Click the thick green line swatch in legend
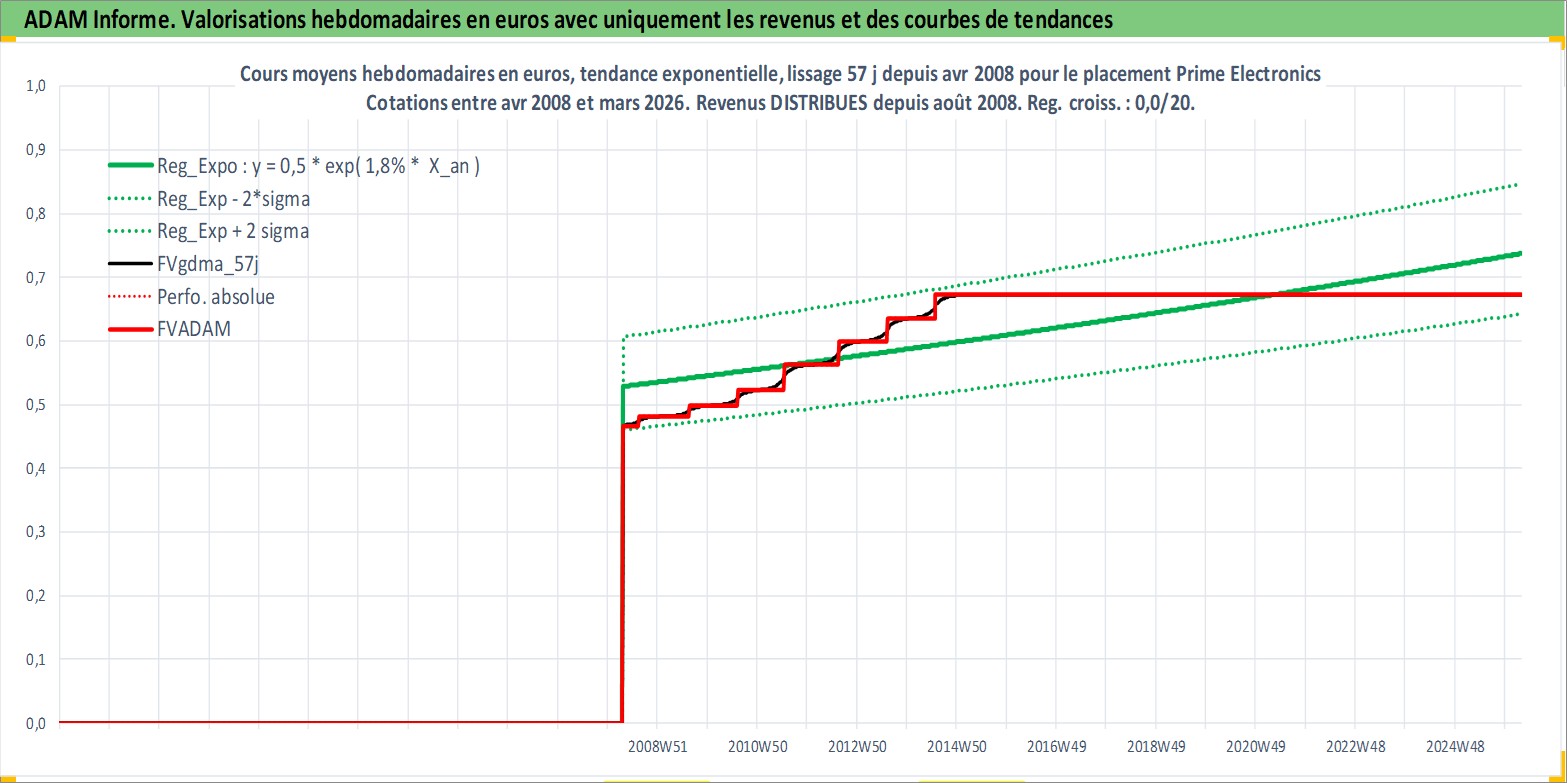Image resolution: width=1567 pixels, height=783 pixels. (128, 167)
